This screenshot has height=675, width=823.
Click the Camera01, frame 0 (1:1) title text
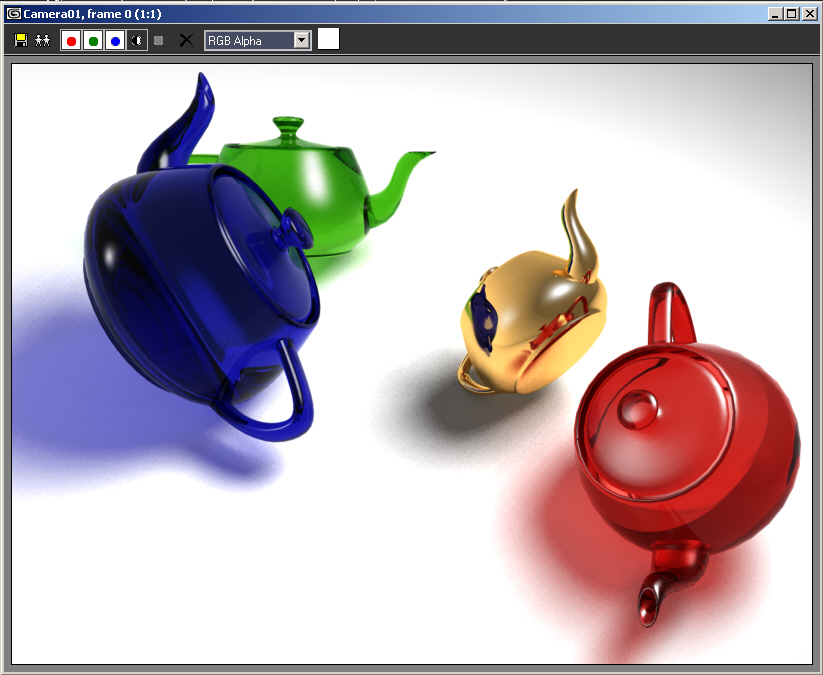[x=92, y=14]
